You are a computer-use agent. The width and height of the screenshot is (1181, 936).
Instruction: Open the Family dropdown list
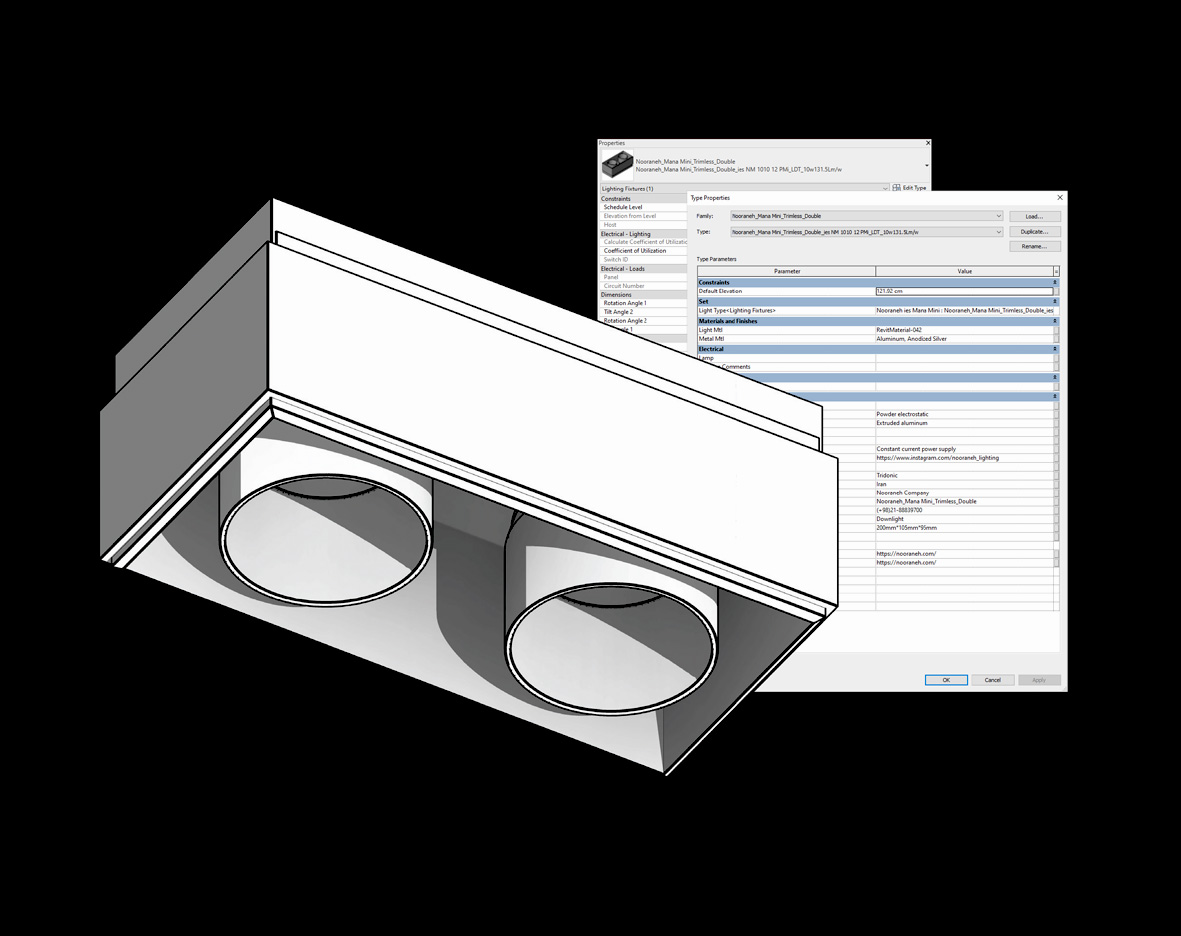pyautogui.click(x=998, y=216)
